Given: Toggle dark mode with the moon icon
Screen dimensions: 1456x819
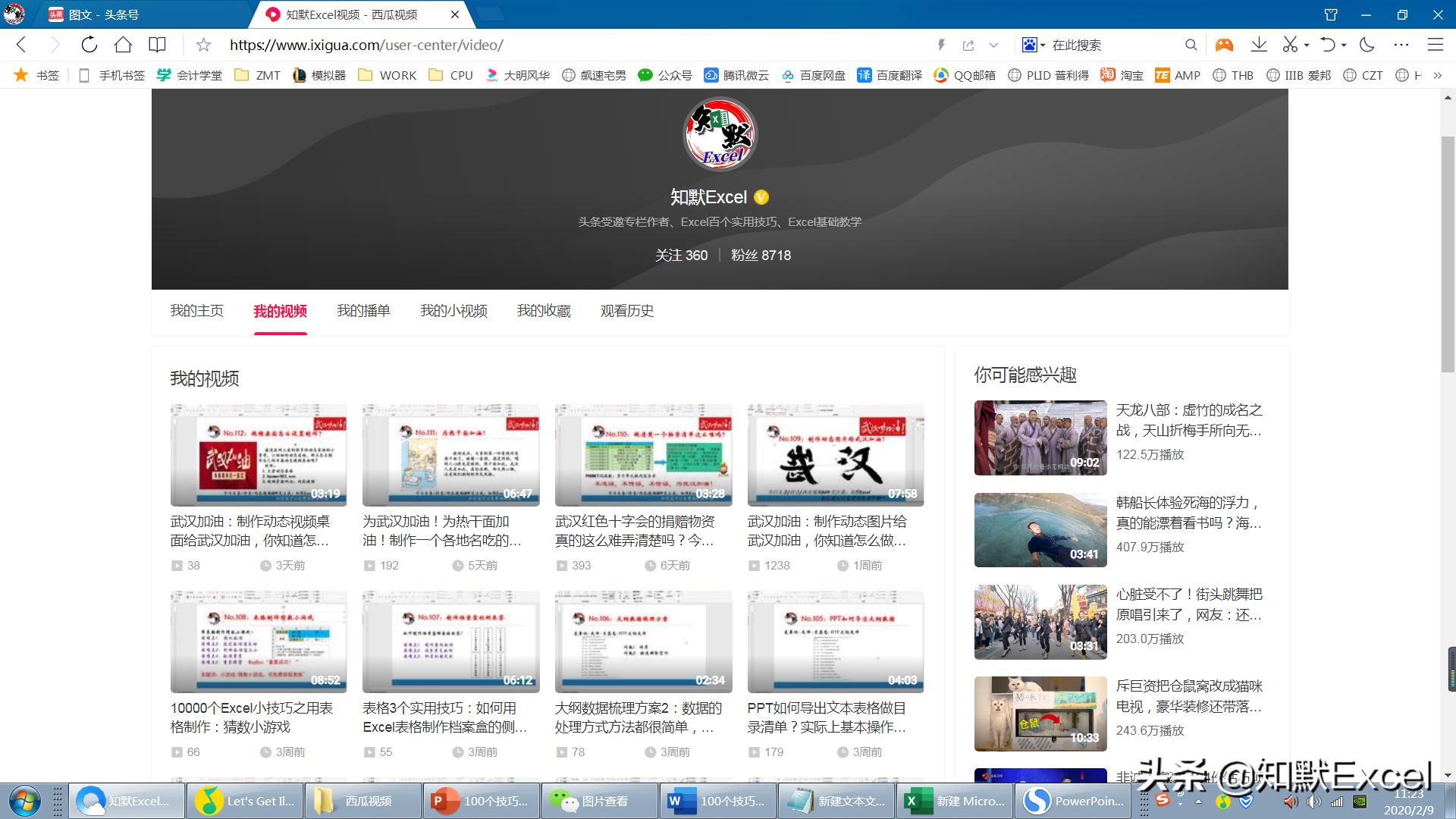Looking at the screenshot, I should [x=1366, y=45].
